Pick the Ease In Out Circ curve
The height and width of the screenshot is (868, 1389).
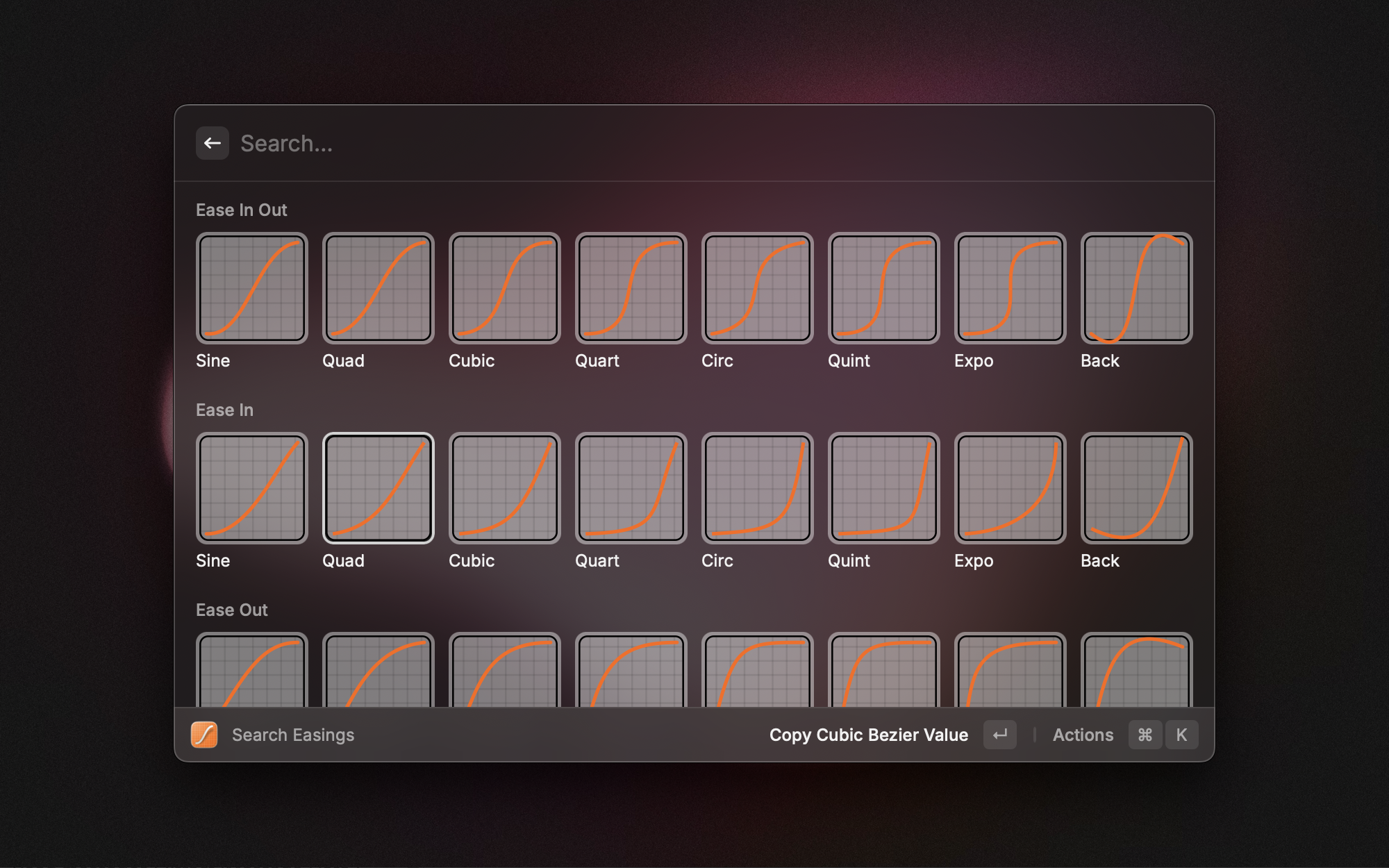[757, 288]
